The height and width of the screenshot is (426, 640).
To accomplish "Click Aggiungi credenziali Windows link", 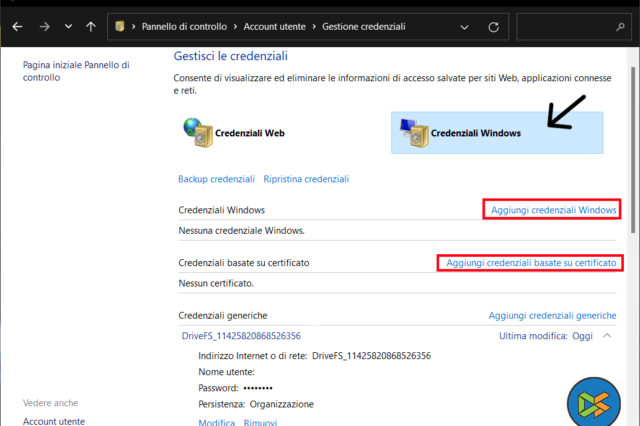I will pos(553,210).
